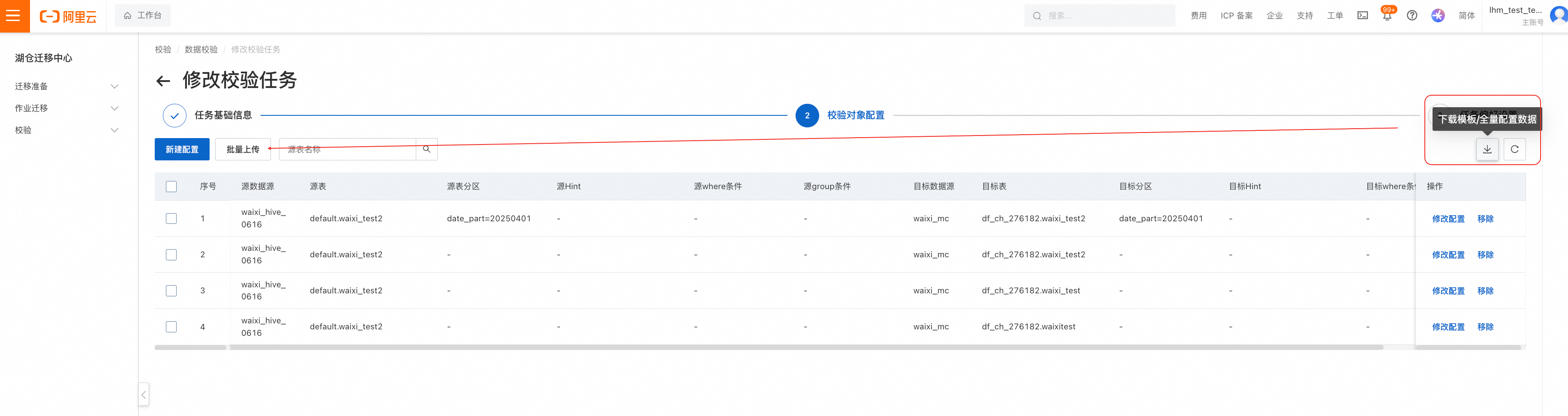Click 移除 for row 1

1485,219
